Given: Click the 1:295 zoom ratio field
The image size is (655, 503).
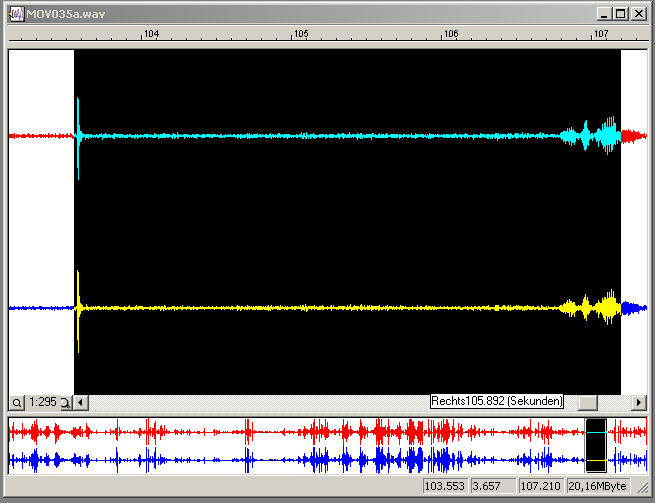Looking at the screenshot, I should (43, 402).
